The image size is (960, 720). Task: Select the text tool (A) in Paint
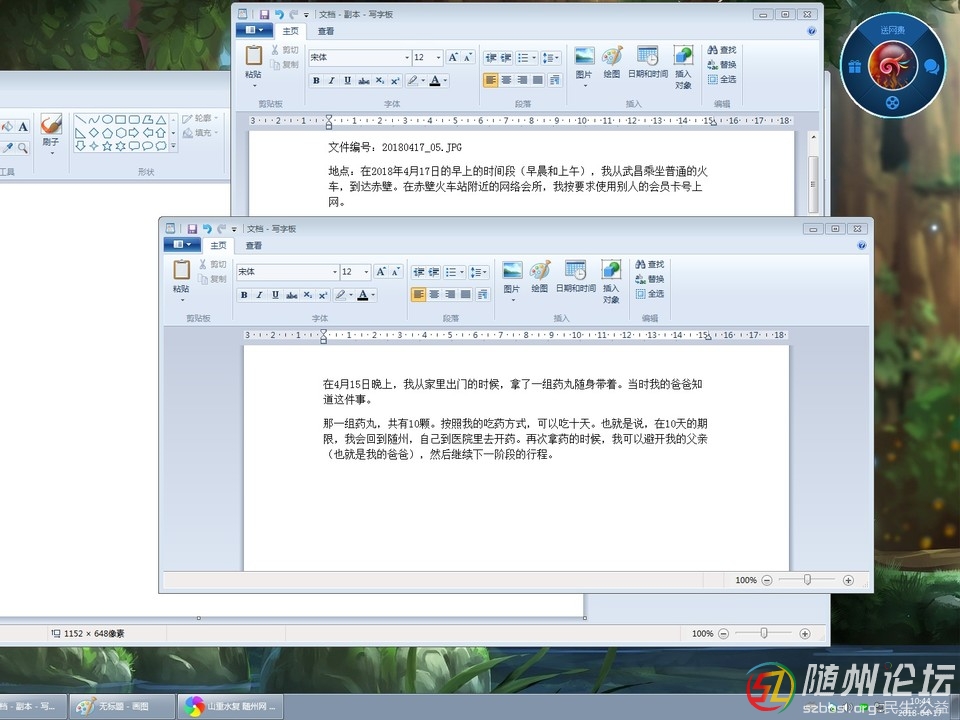[22, 127]
